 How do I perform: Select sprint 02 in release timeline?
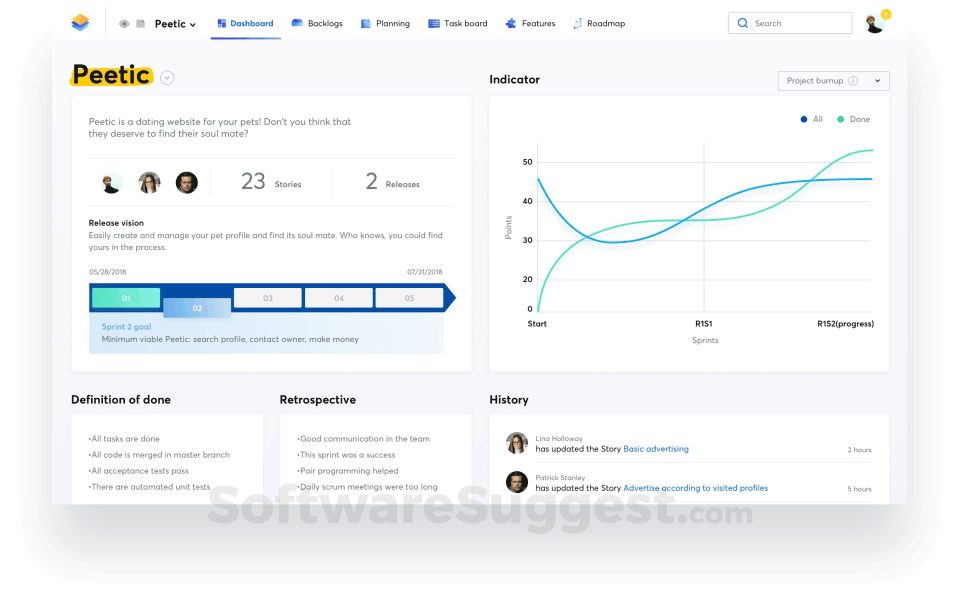coord(197,308)
